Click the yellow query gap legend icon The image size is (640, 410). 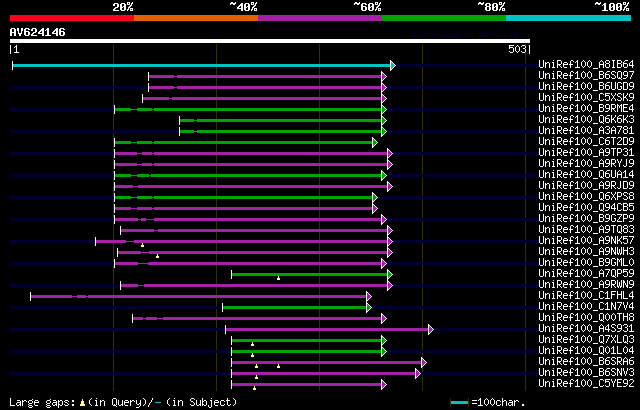point(82,403)
